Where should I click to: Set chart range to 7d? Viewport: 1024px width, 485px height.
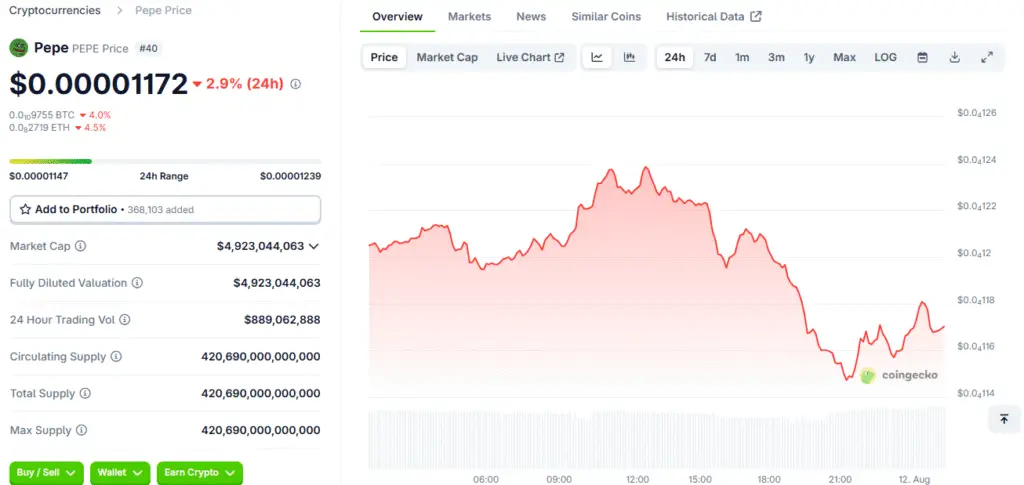click(x=710, y=57)
